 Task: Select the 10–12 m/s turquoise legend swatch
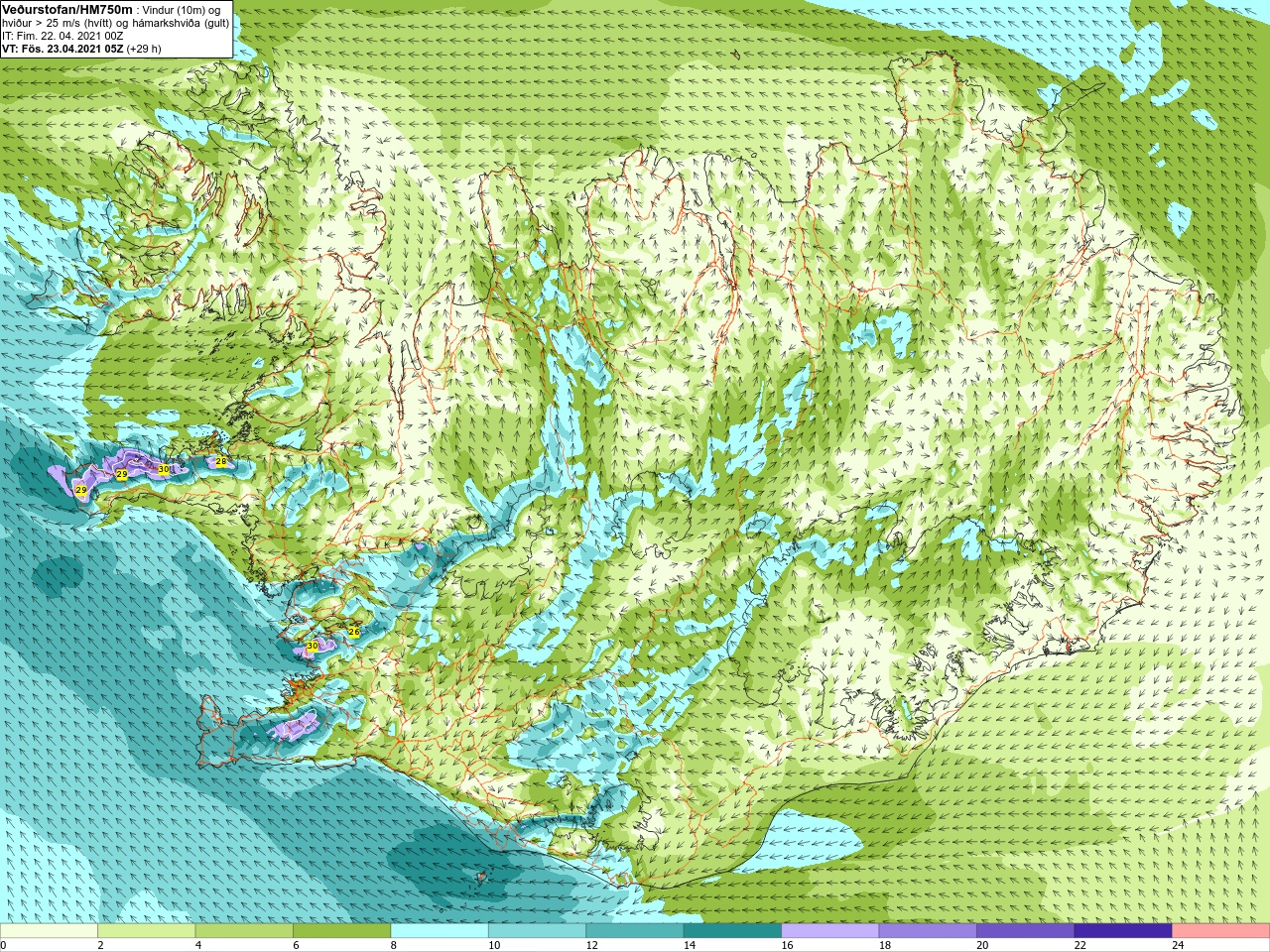click(538, 931)
